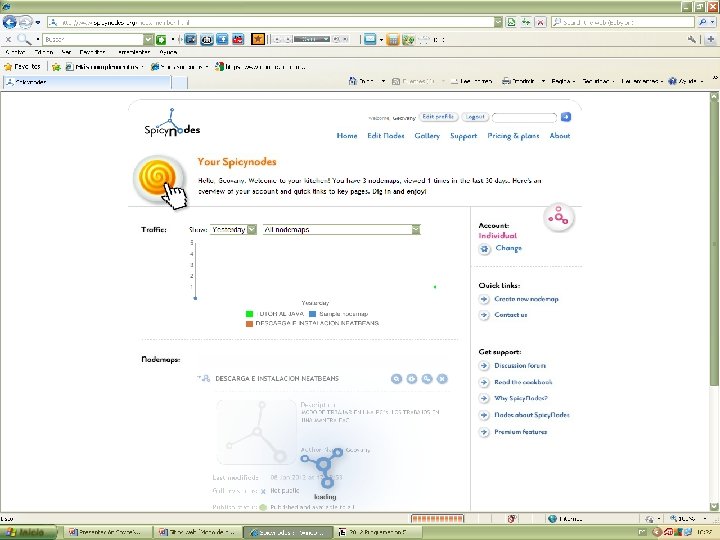
Task: Click the browser Forward arrow button
Action: (x=25, y=22)
